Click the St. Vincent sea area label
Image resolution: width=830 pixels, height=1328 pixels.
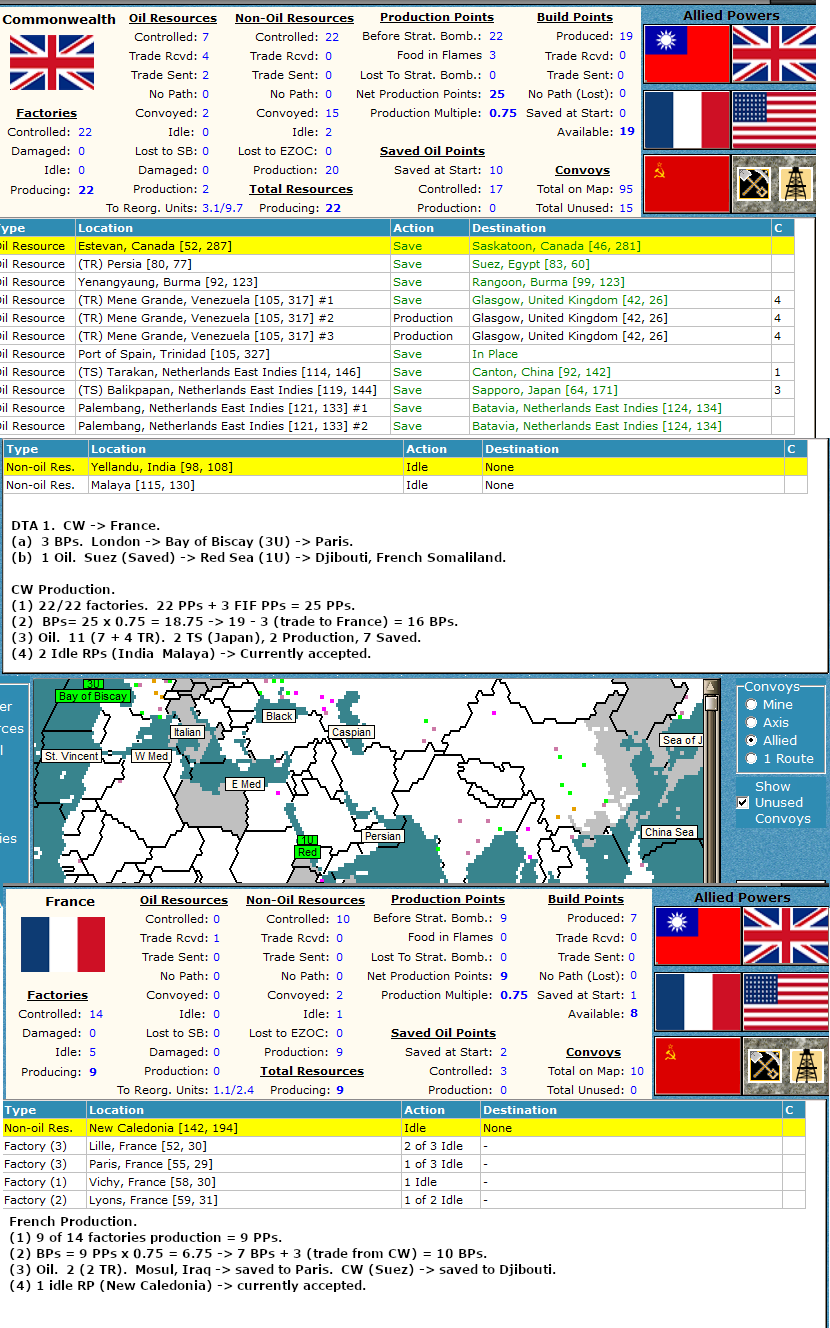71,756
